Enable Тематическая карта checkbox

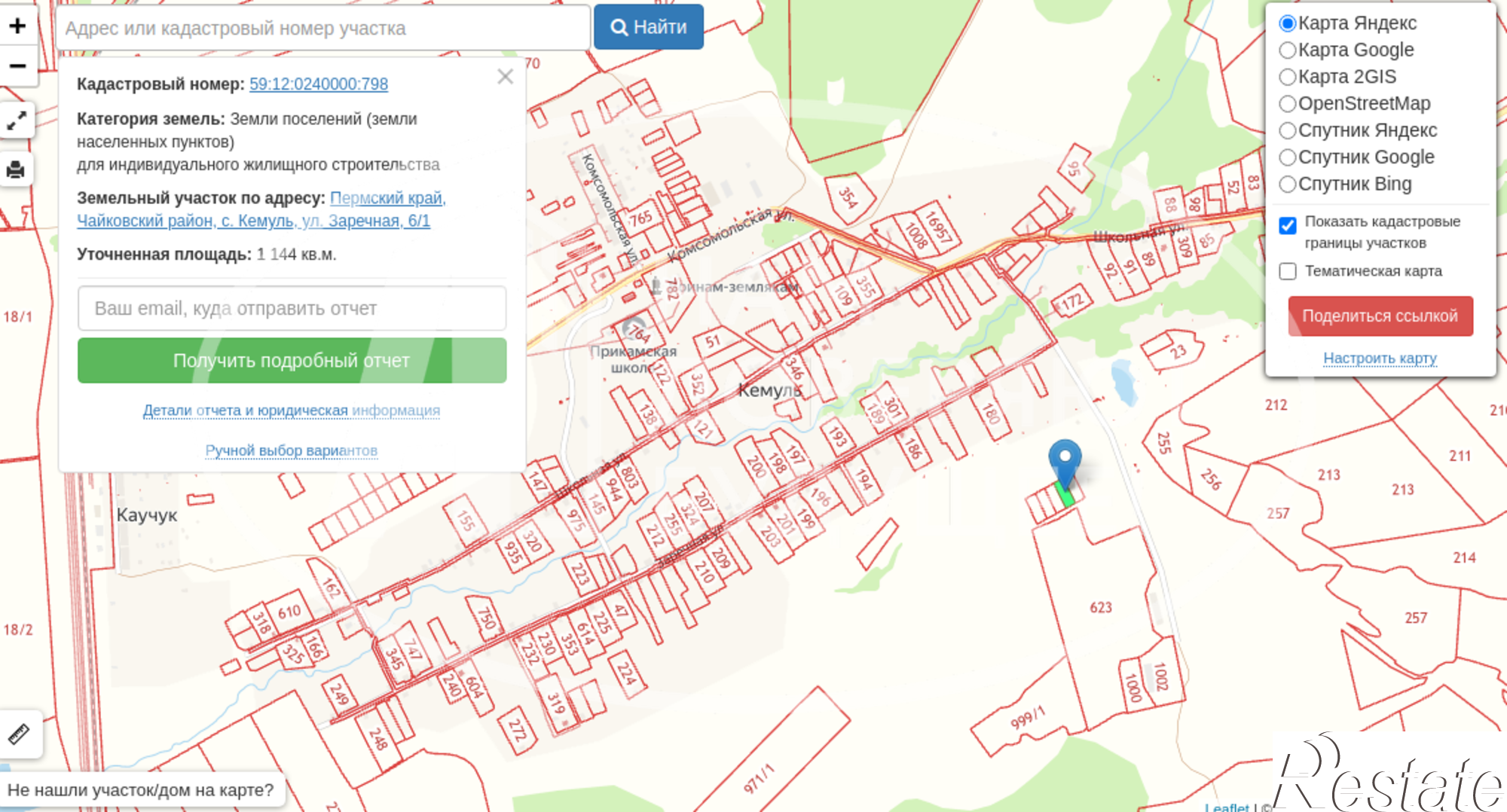[x=1288, y=271]
